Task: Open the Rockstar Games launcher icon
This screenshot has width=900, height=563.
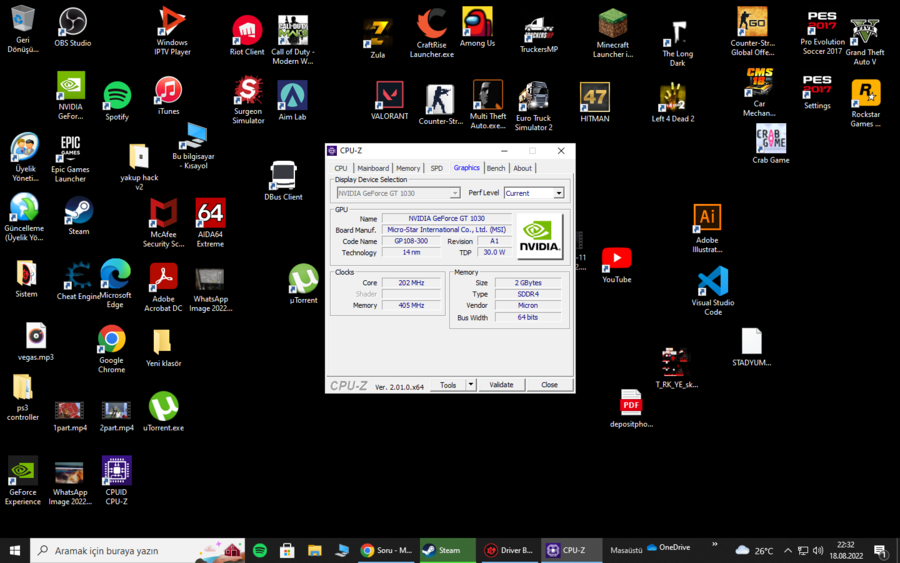Action: click(865, 94)
